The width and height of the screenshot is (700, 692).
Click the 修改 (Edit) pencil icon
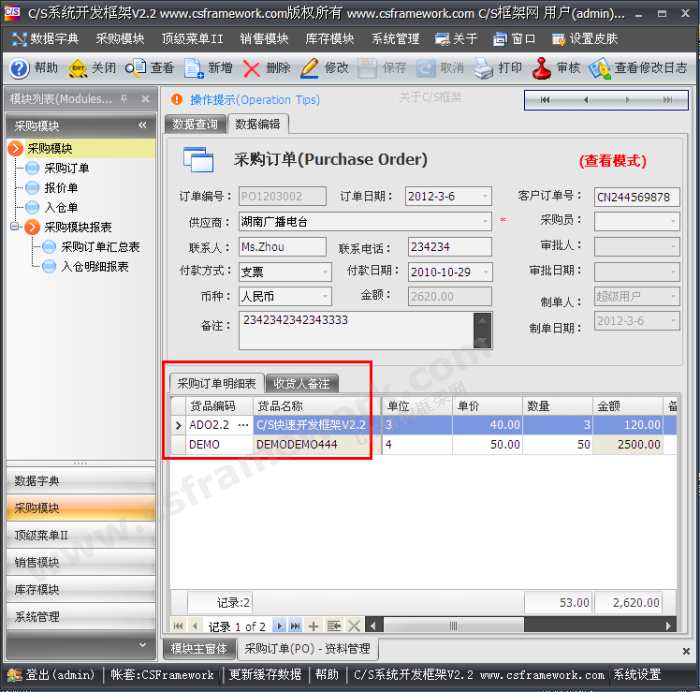310,68
